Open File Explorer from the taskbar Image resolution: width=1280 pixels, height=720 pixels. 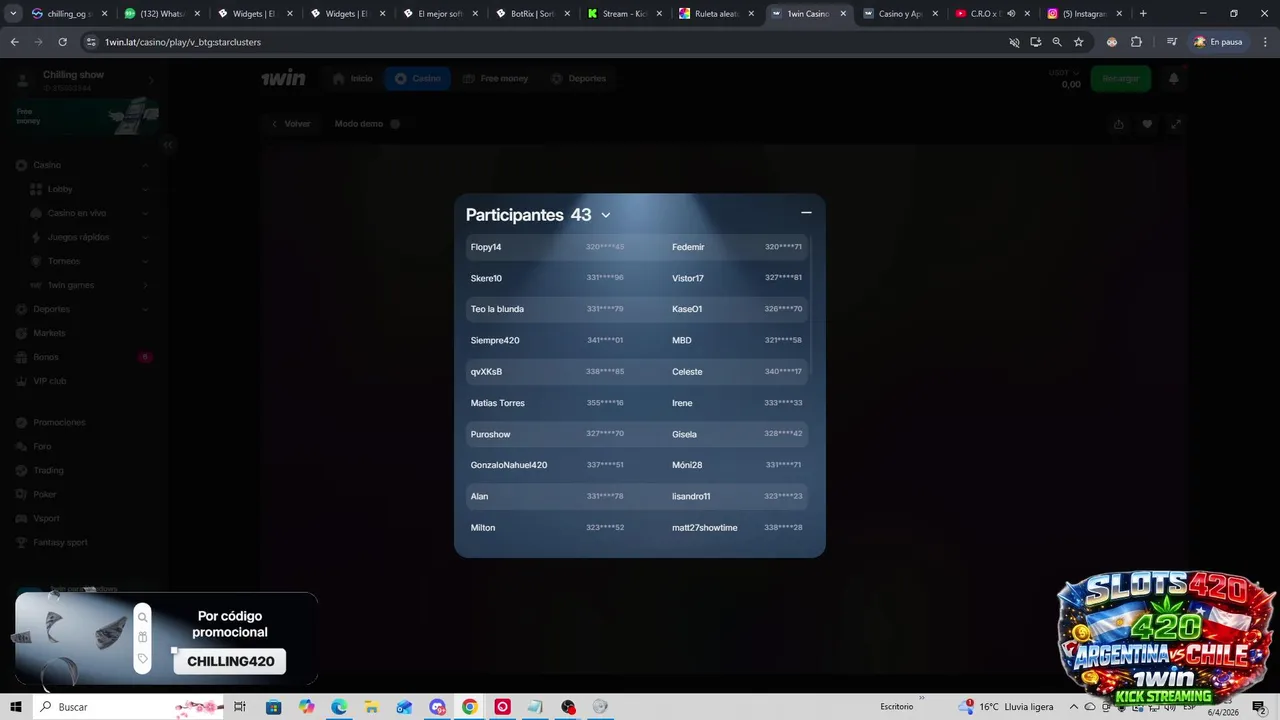click(x=372, y=707)
